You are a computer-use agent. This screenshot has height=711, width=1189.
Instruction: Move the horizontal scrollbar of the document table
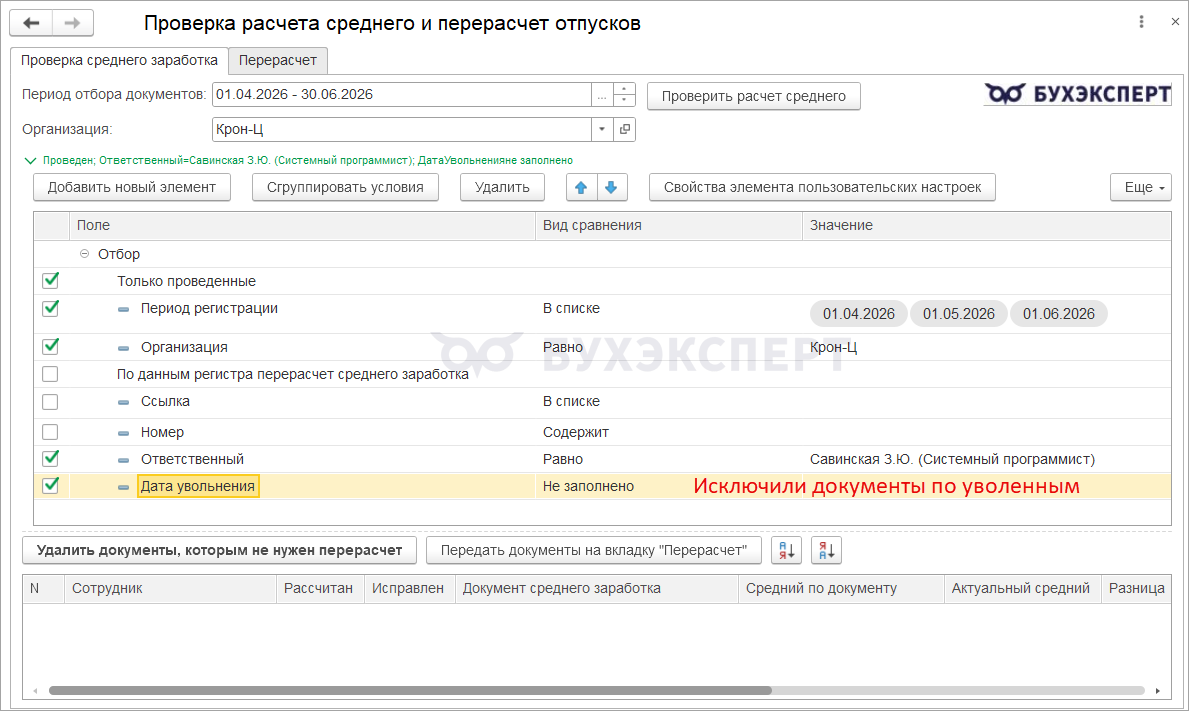coord(410,691)
